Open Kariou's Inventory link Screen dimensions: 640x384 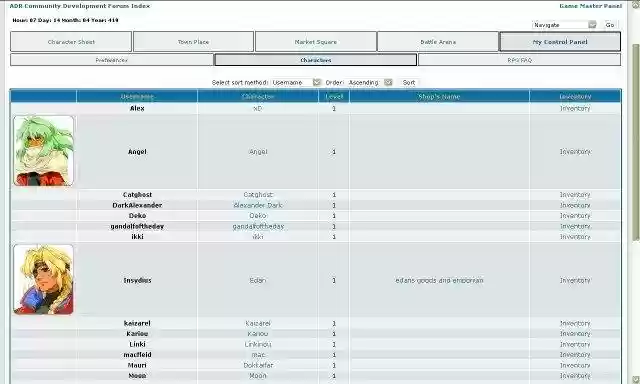click(x=575, y=334)
